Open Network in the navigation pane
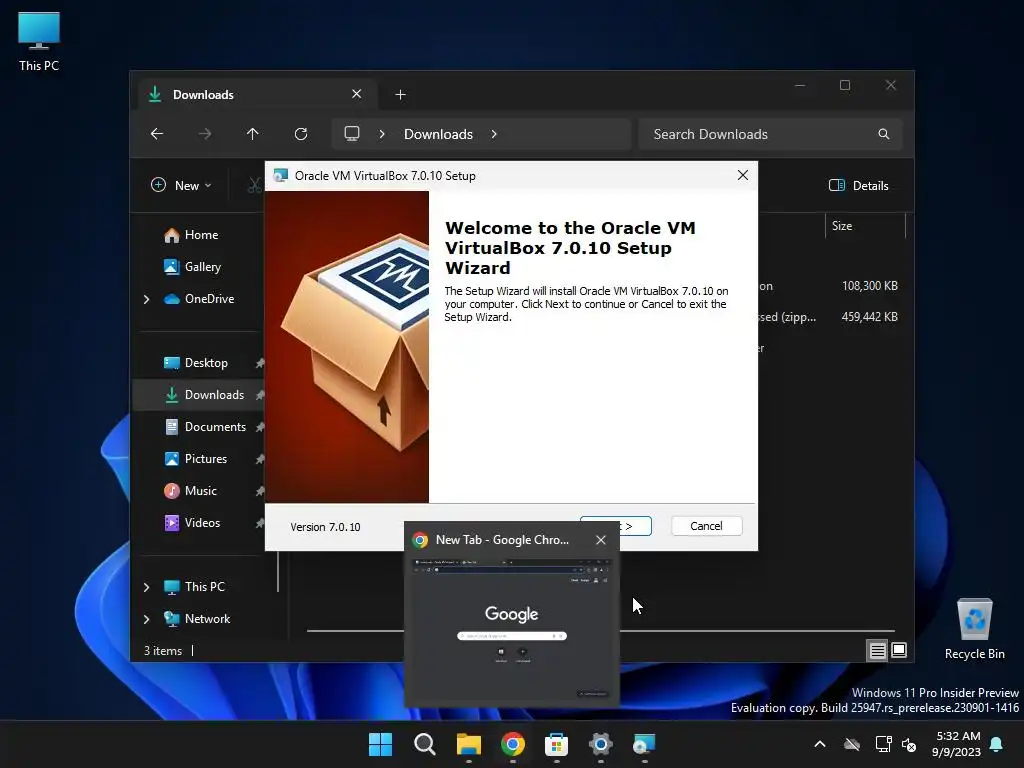The height and width of the screenshot is (768, 1024). click(207, 618)
